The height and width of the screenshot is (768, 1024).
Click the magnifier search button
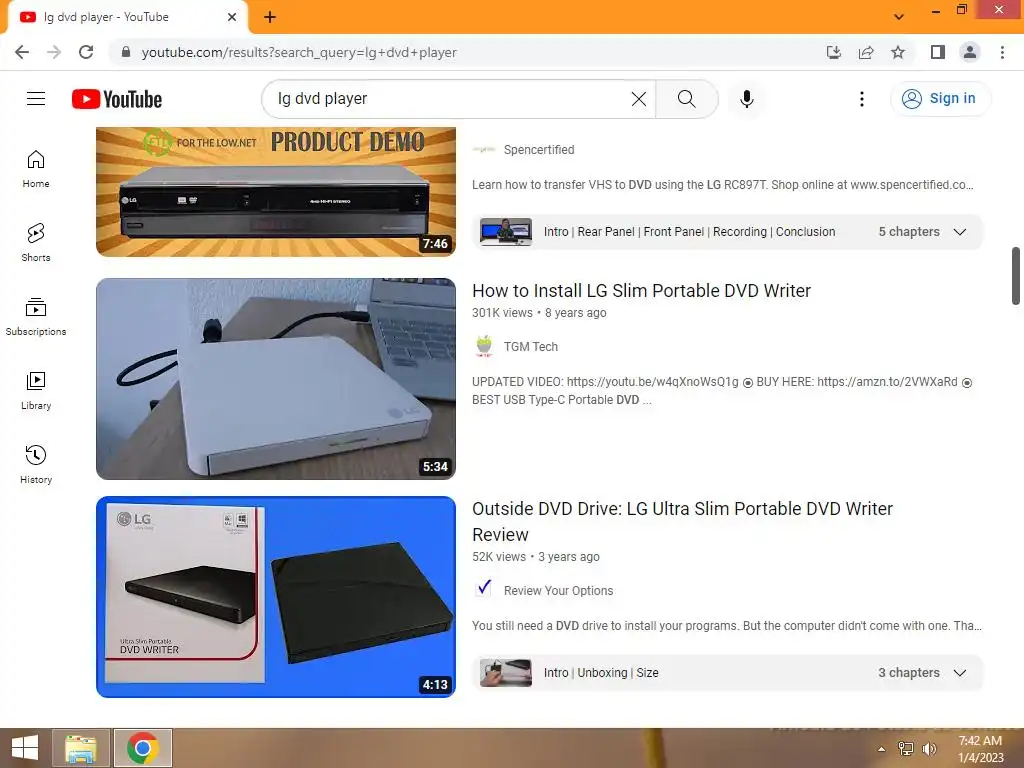point(686,99)
